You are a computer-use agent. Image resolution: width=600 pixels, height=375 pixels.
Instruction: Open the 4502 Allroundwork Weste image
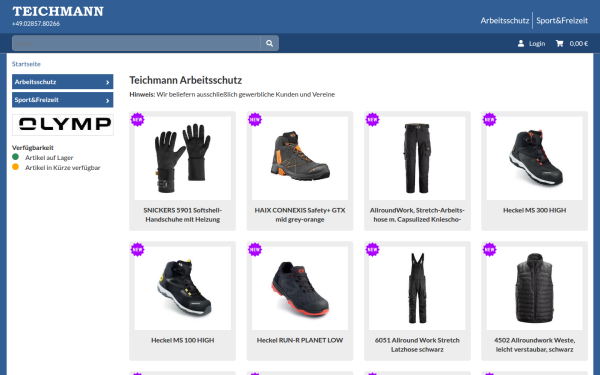(x=535, y=288)
